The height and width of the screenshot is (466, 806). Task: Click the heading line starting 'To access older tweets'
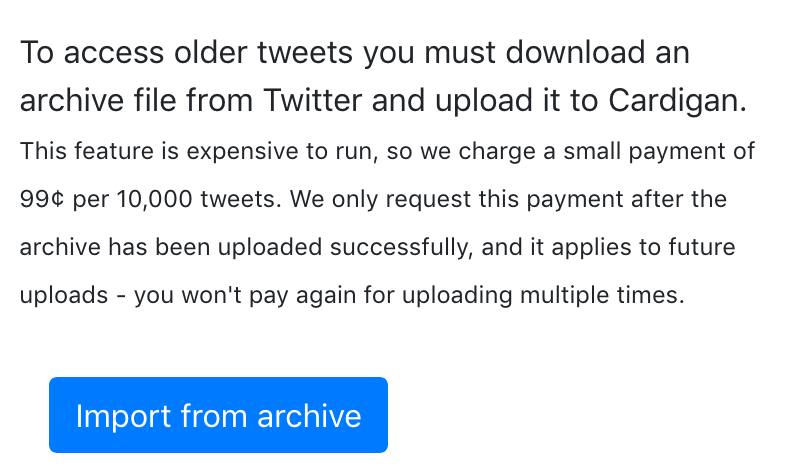[x=355, y=53]
